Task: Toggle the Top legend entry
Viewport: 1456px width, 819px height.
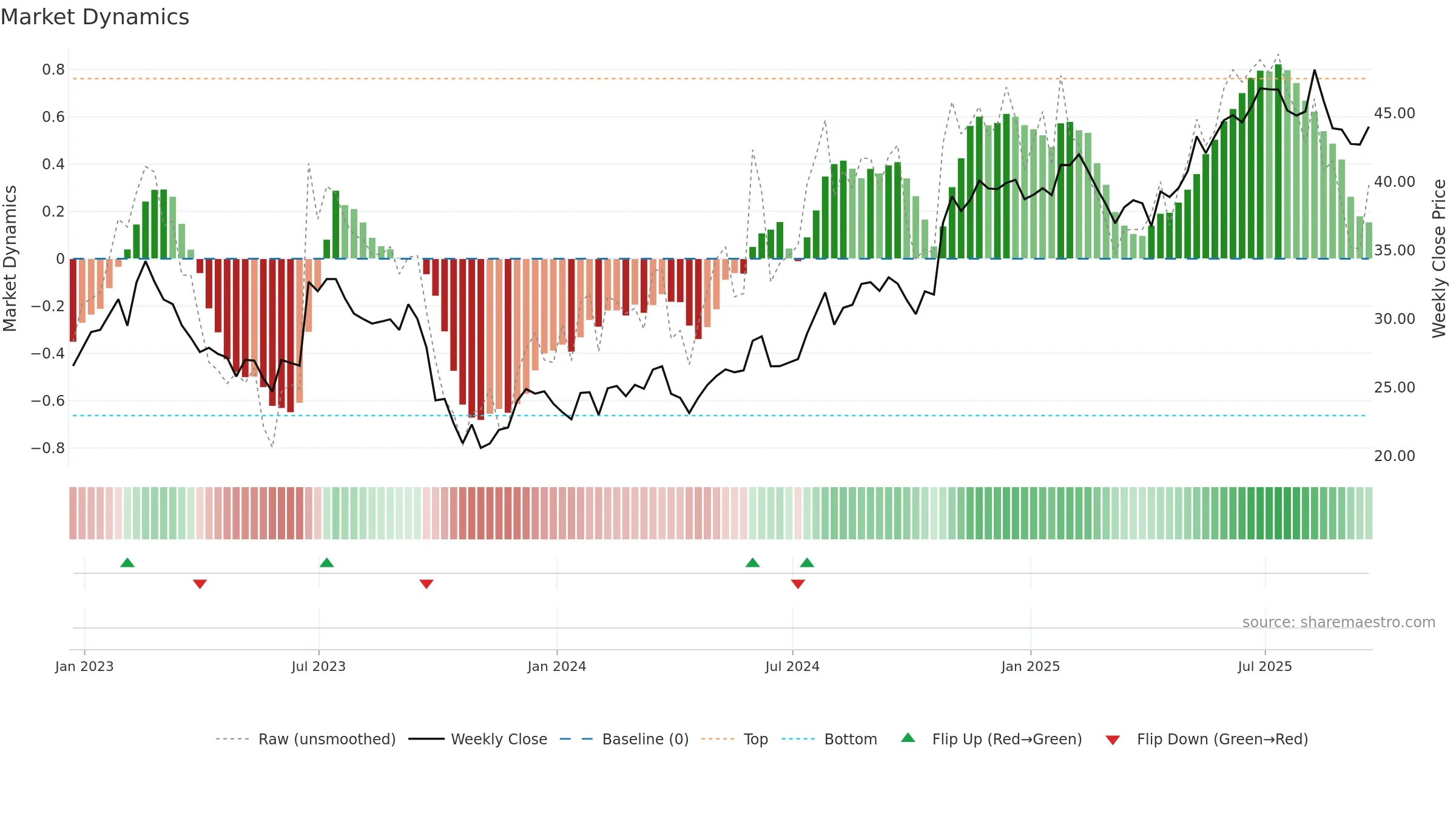Action: click(735, 739)
